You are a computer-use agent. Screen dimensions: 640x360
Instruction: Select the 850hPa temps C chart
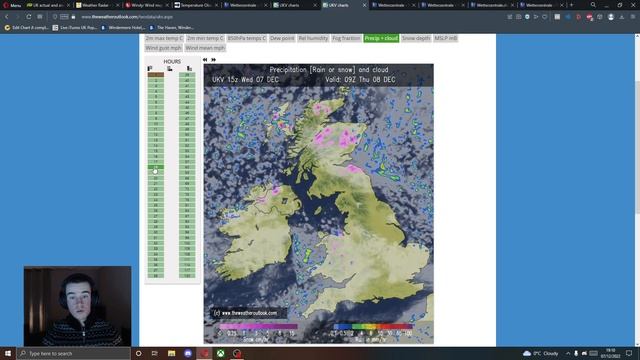247,38
